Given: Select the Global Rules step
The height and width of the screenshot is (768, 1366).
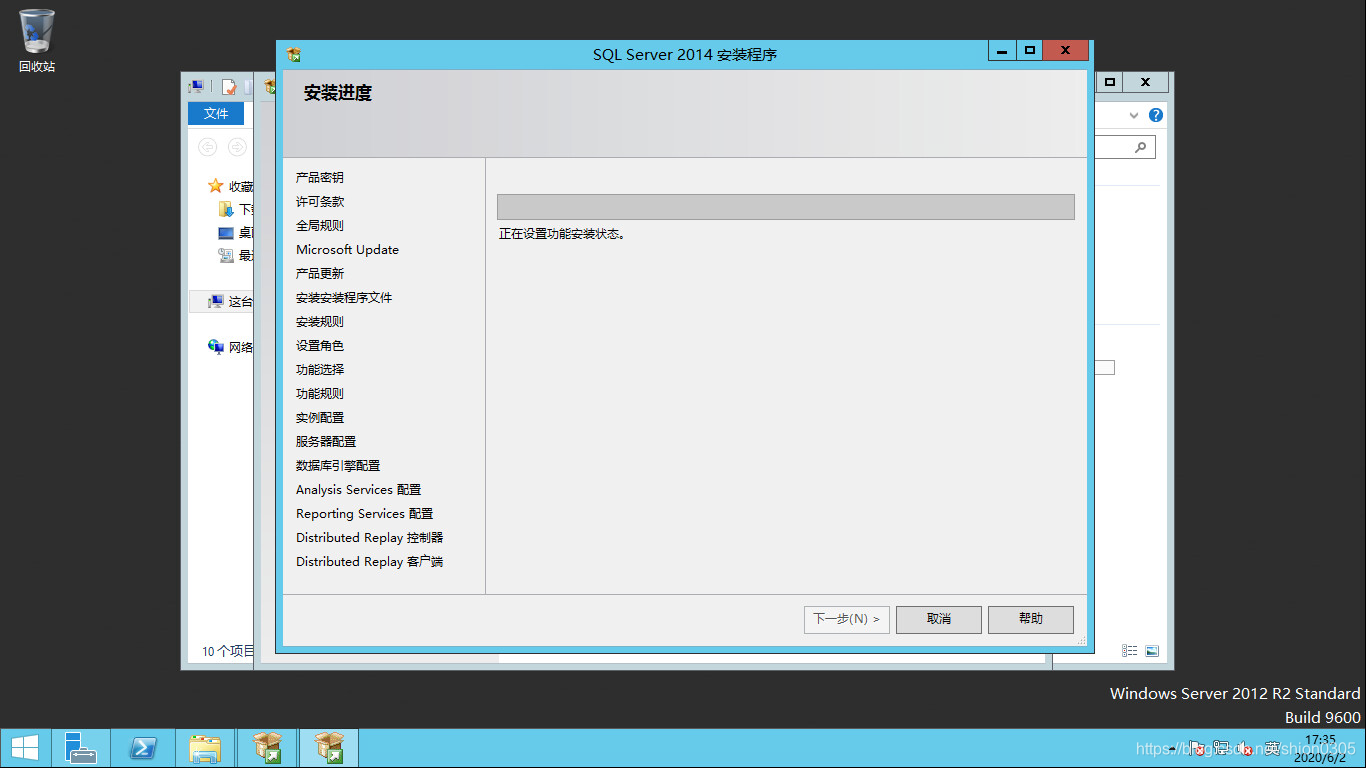Looking at the screenshot, I should point(320,225).
